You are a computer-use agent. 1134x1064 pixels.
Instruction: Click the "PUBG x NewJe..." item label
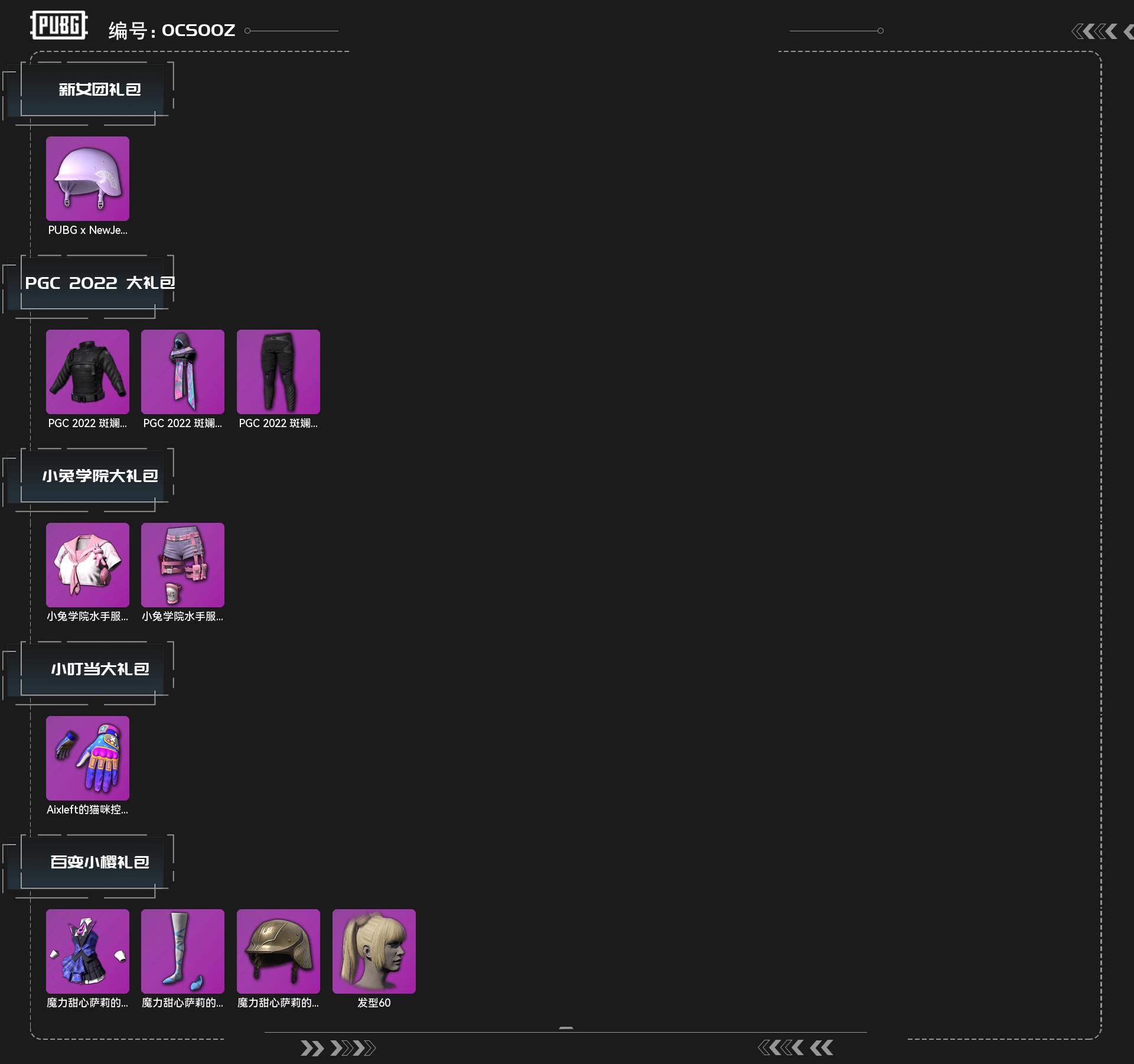pos(87,230)
